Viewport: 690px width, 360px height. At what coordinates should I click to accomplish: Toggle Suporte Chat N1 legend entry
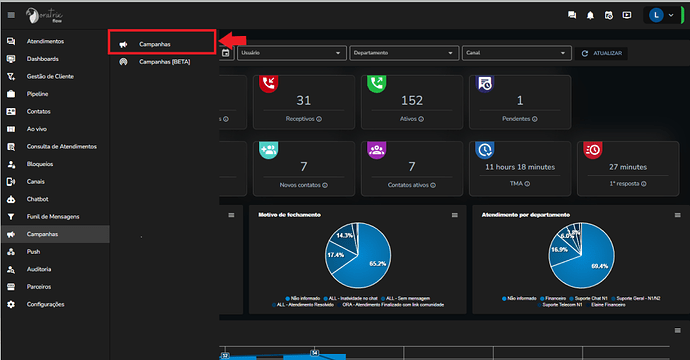(588, 298)
